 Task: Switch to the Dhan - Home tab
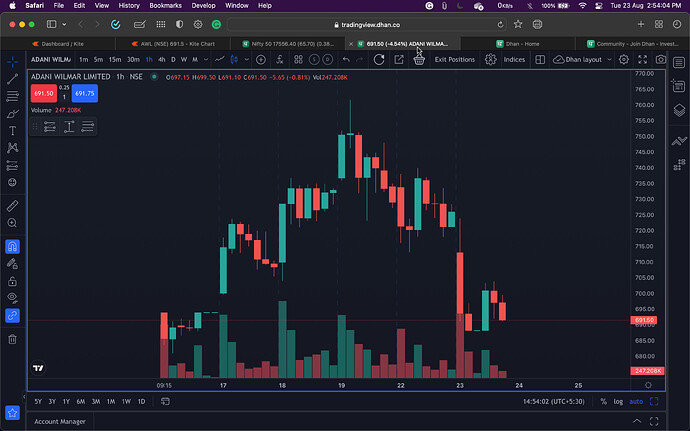(518, 44)
